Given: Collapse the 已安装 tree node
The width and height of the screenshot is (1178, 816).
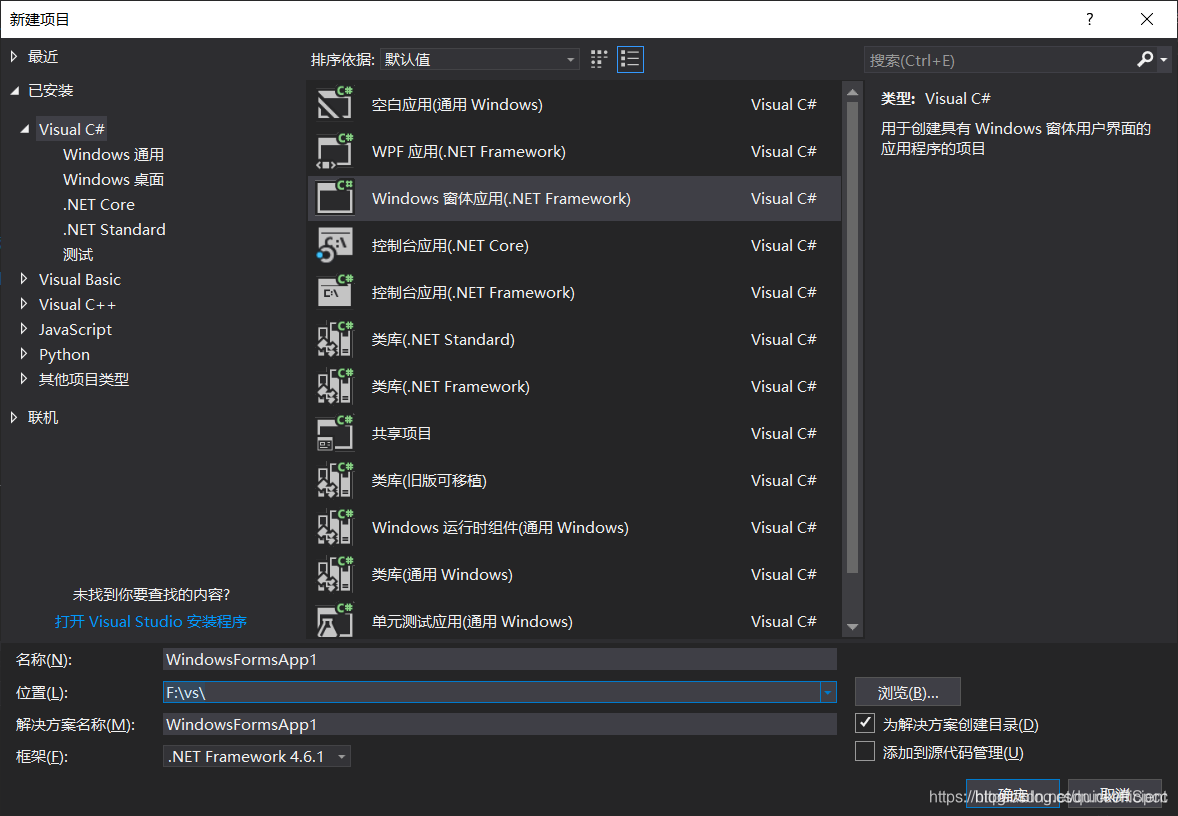Looking at the screenshot, I should [14, 91].
